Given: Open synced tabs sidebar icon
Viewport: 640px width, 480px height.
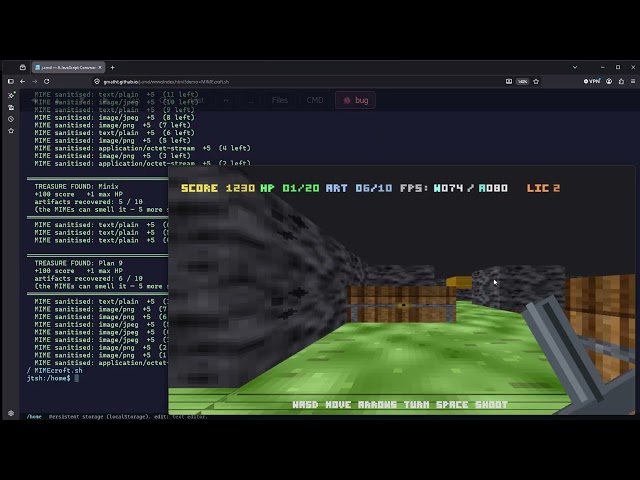Looking at the screenshot, I should point(11,107).
